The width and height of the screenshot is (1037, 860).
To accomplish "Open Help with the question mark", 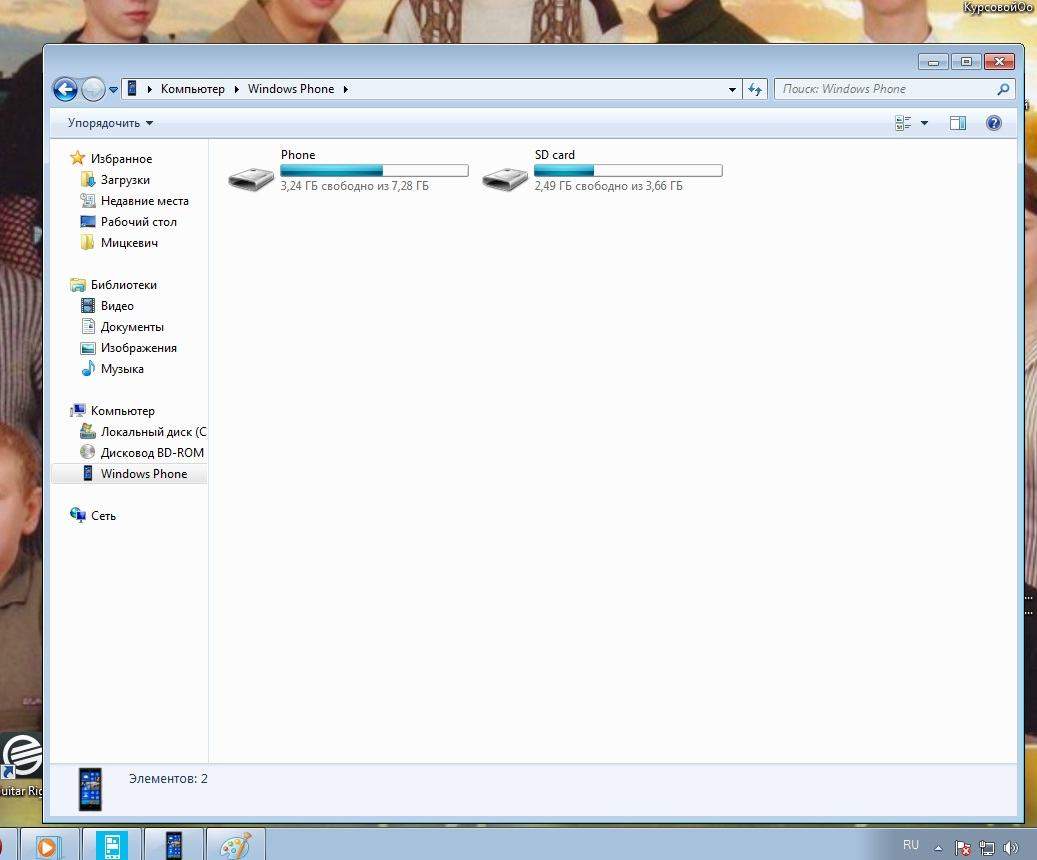I will [993, 123].
